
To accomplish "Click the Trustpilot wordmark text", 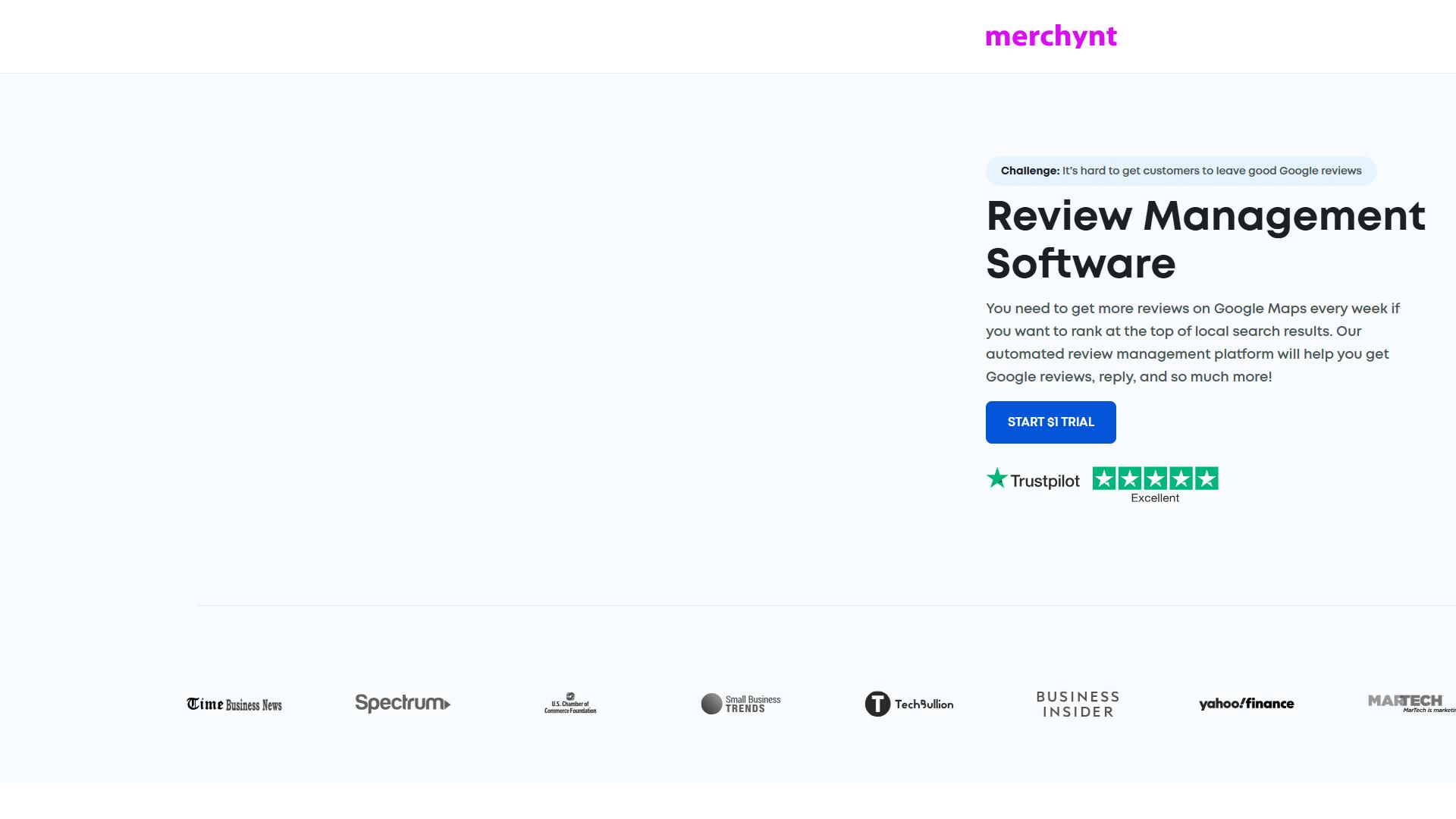I will coord(1045,481).
